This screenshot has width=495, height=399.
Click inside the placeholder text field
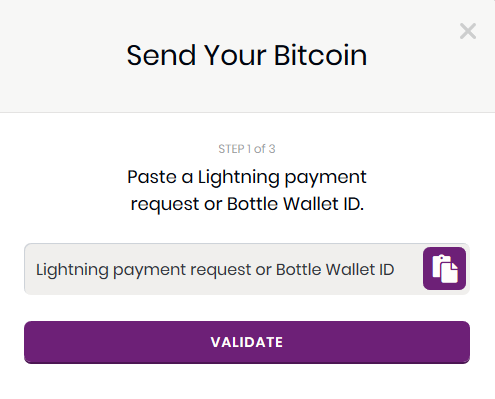[223, 269]
